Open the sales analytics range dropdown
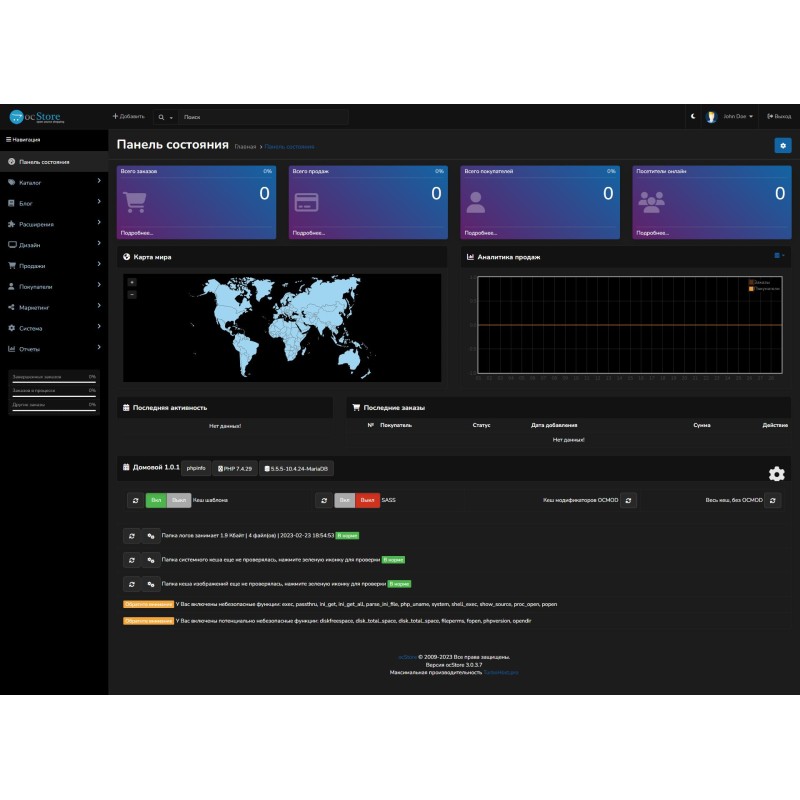800x800 pixels. coord(779,256)
